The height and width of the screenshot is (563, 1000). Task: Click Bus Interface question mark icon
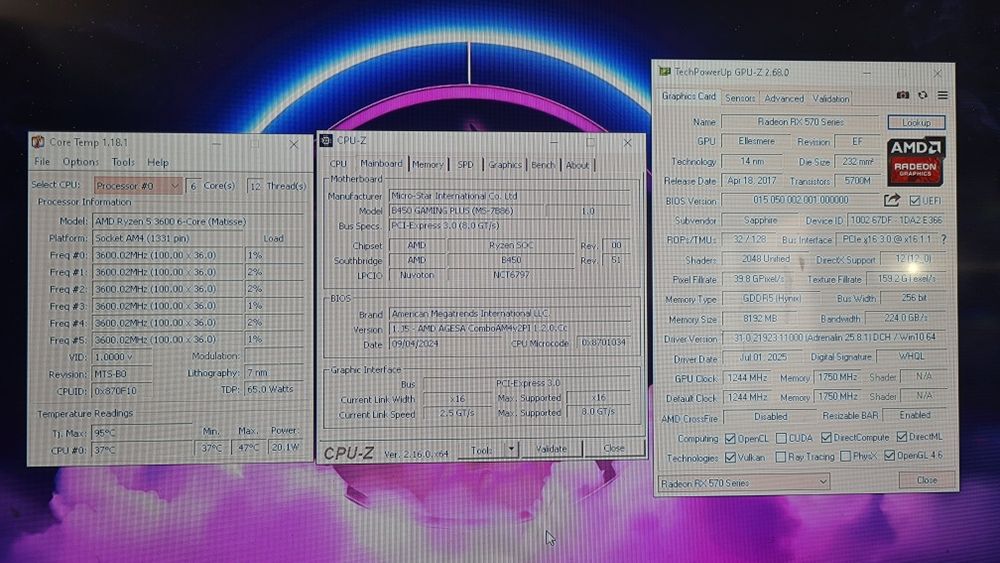[x=943, y=239]
